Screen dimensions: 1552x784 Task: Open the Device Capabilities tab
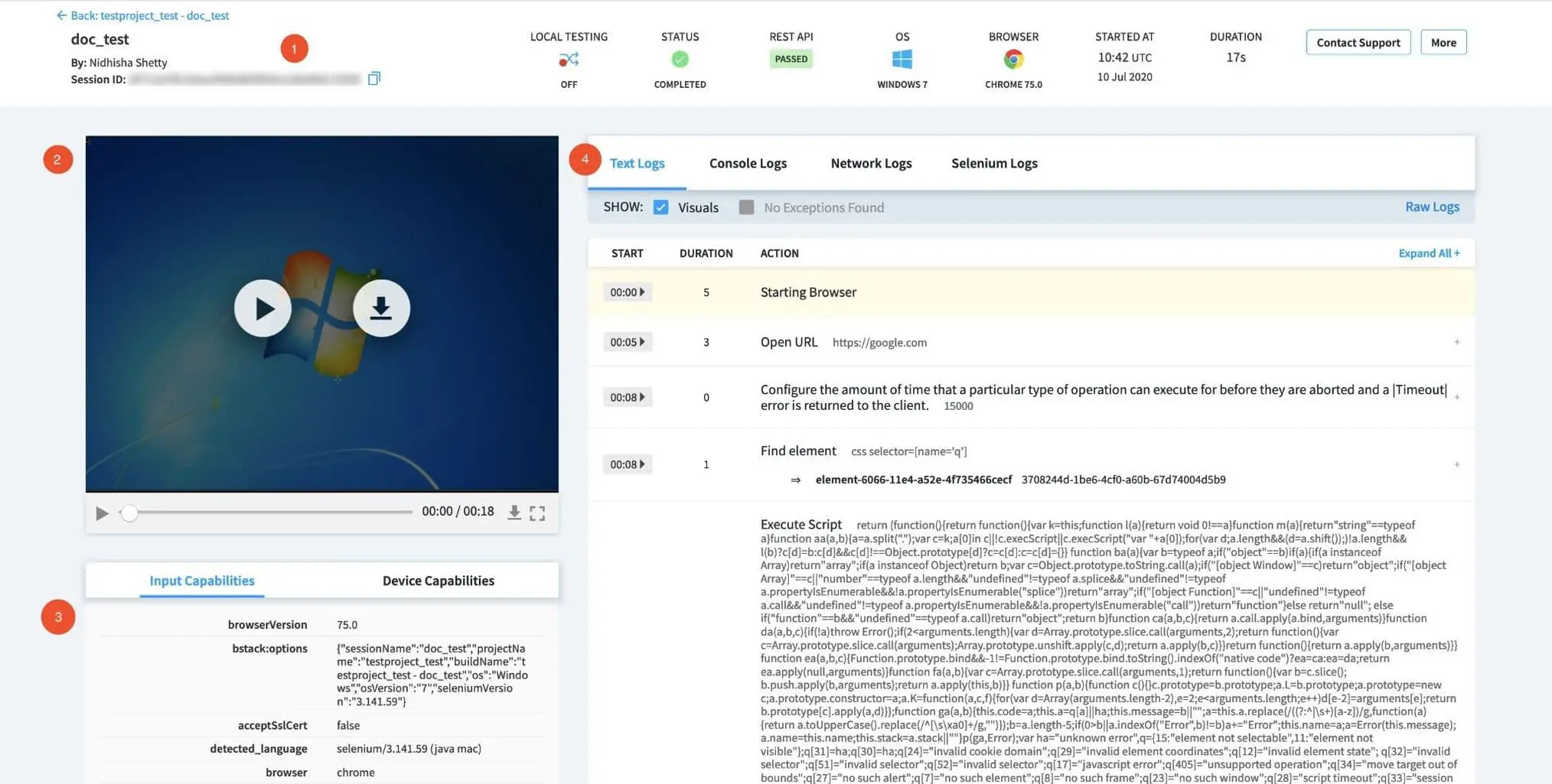pyautogui.click(x=438, y=581)
